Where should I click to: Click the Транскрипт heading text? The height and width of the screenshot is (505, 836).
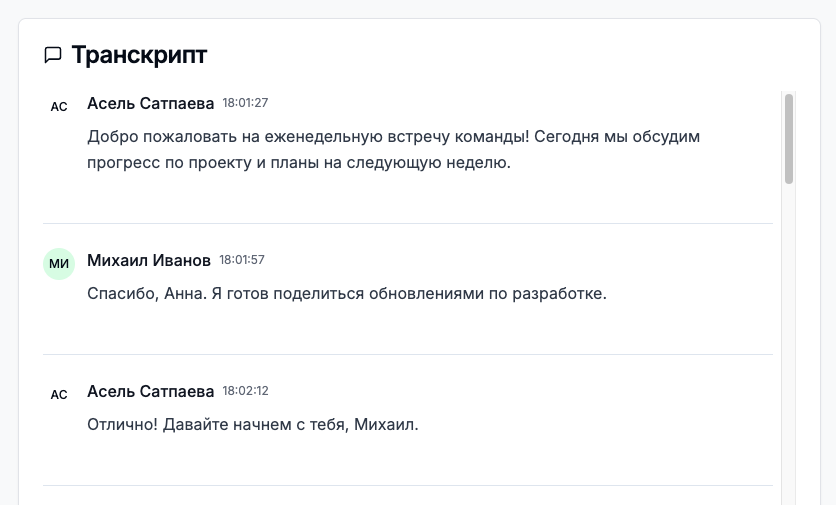(x=139, y=55)
